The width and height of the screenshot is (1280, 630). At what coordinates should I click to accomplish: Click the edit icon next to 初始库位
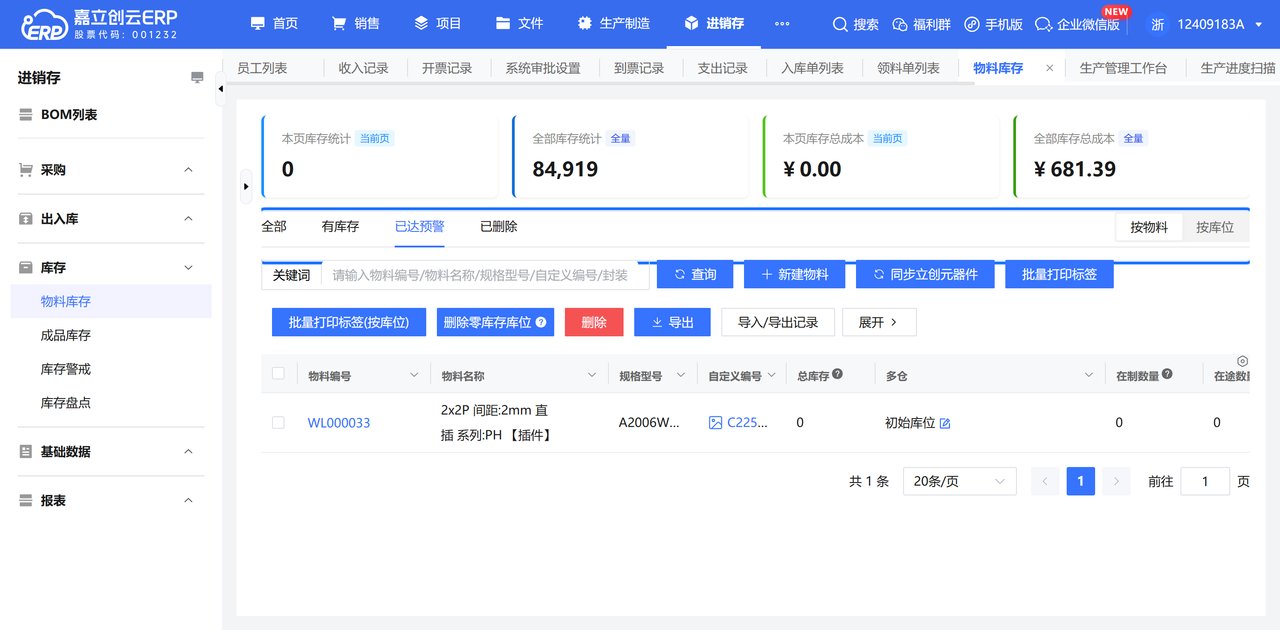point(945,423)
